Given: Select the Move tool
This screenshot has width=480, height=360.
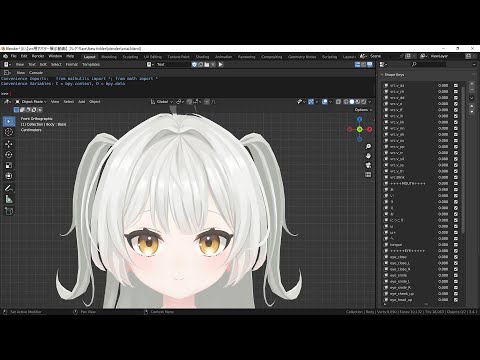Looking at the screenshot, I should click(x=9, y=144).
